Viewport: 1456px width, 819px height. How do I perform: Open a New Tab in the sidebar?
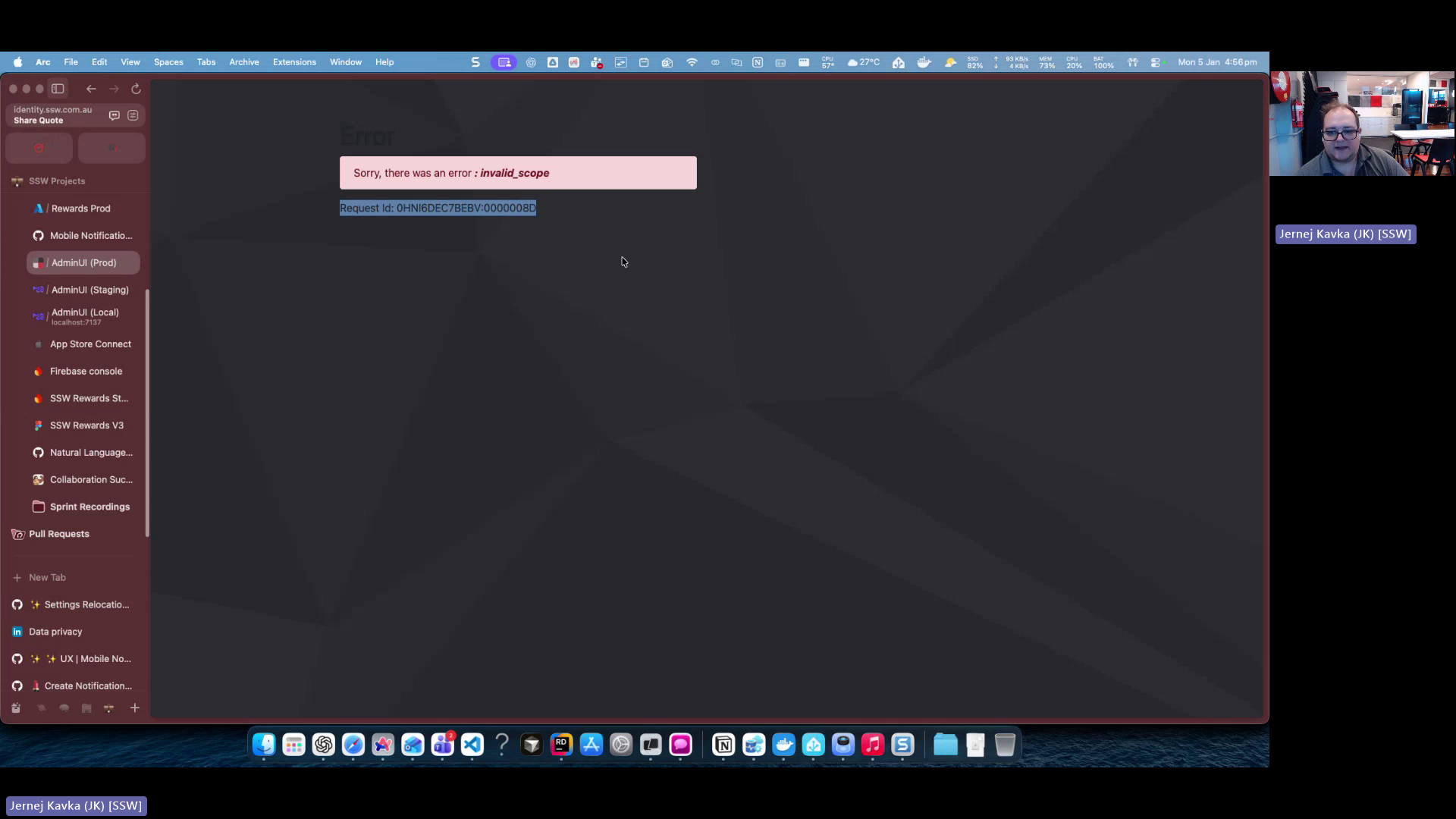click(x=47, y=577)
